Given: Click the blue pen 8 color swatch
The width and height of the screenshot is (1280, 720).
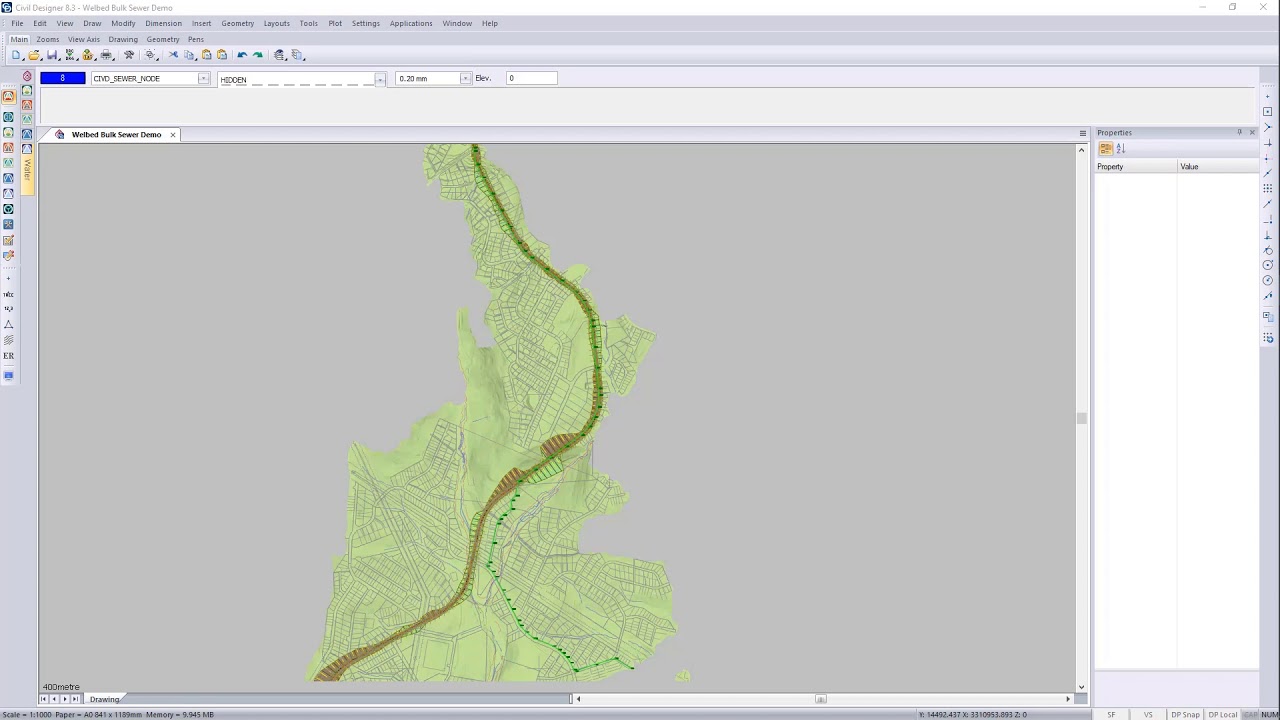Looking at the screenshot, I should (x=62, y=78).
